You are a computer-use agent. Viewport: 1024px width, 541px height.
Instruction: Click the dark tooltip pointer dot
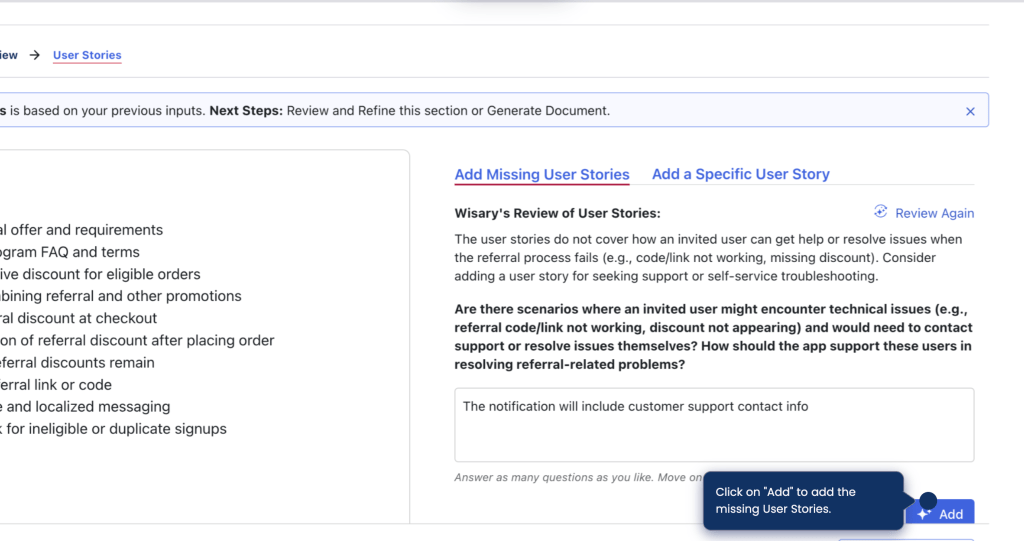tap(927, 500)
